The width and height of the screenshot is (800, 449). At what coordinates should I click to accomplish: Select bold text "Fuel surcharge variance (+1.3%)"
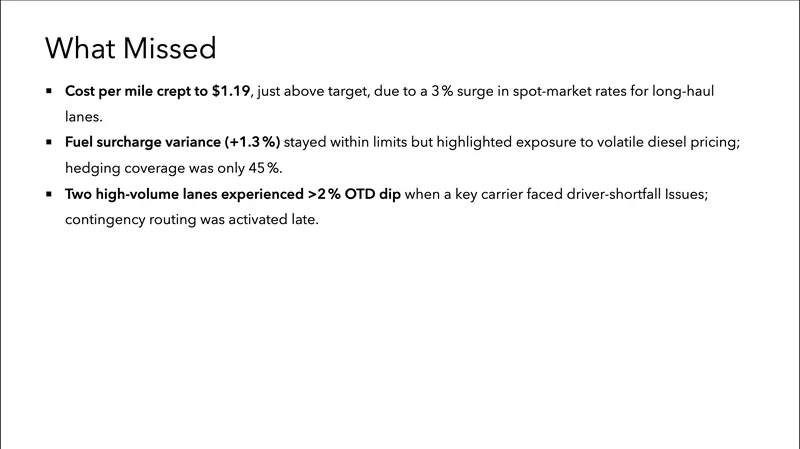point(172,142)
